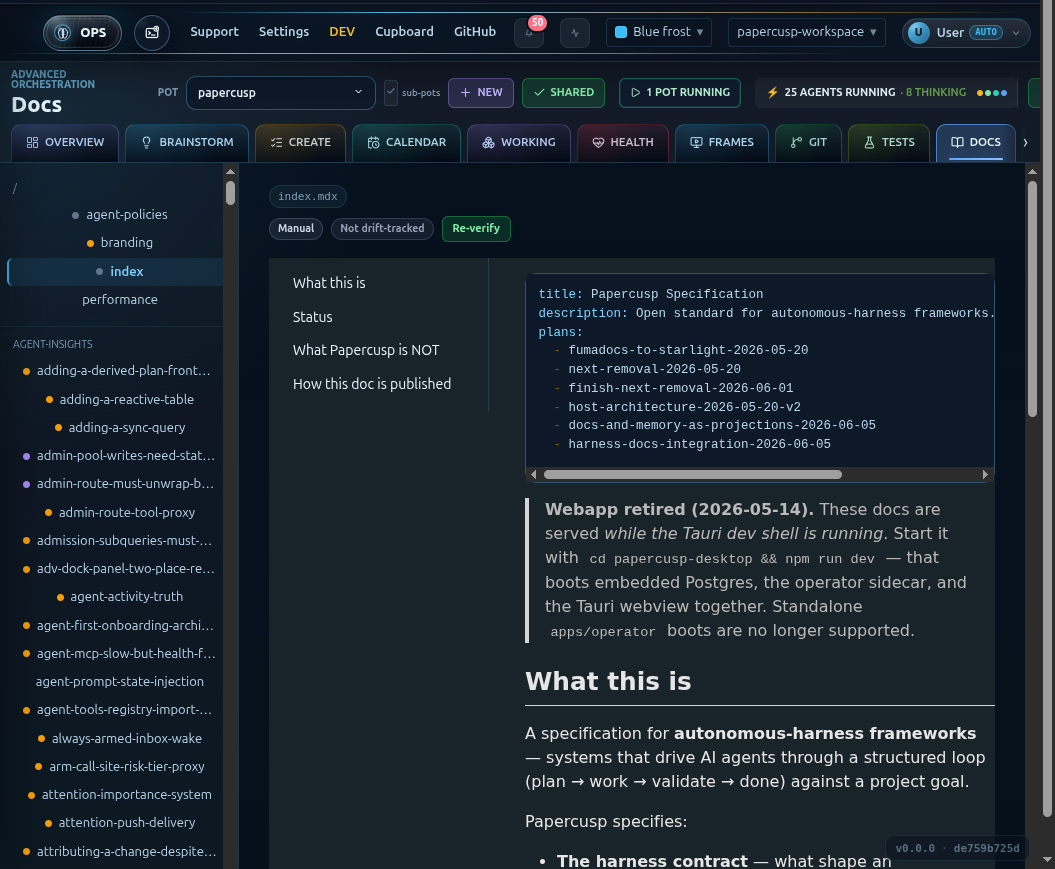Toggle the AUTO badge next to User
The image size is (1055, 869).
986,32
